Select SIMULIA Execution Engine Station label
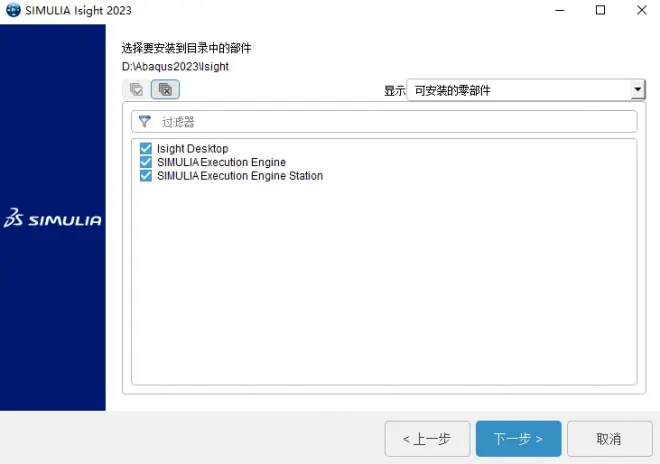Viewport: 660px width, 464px height. (x=240, y=176)
